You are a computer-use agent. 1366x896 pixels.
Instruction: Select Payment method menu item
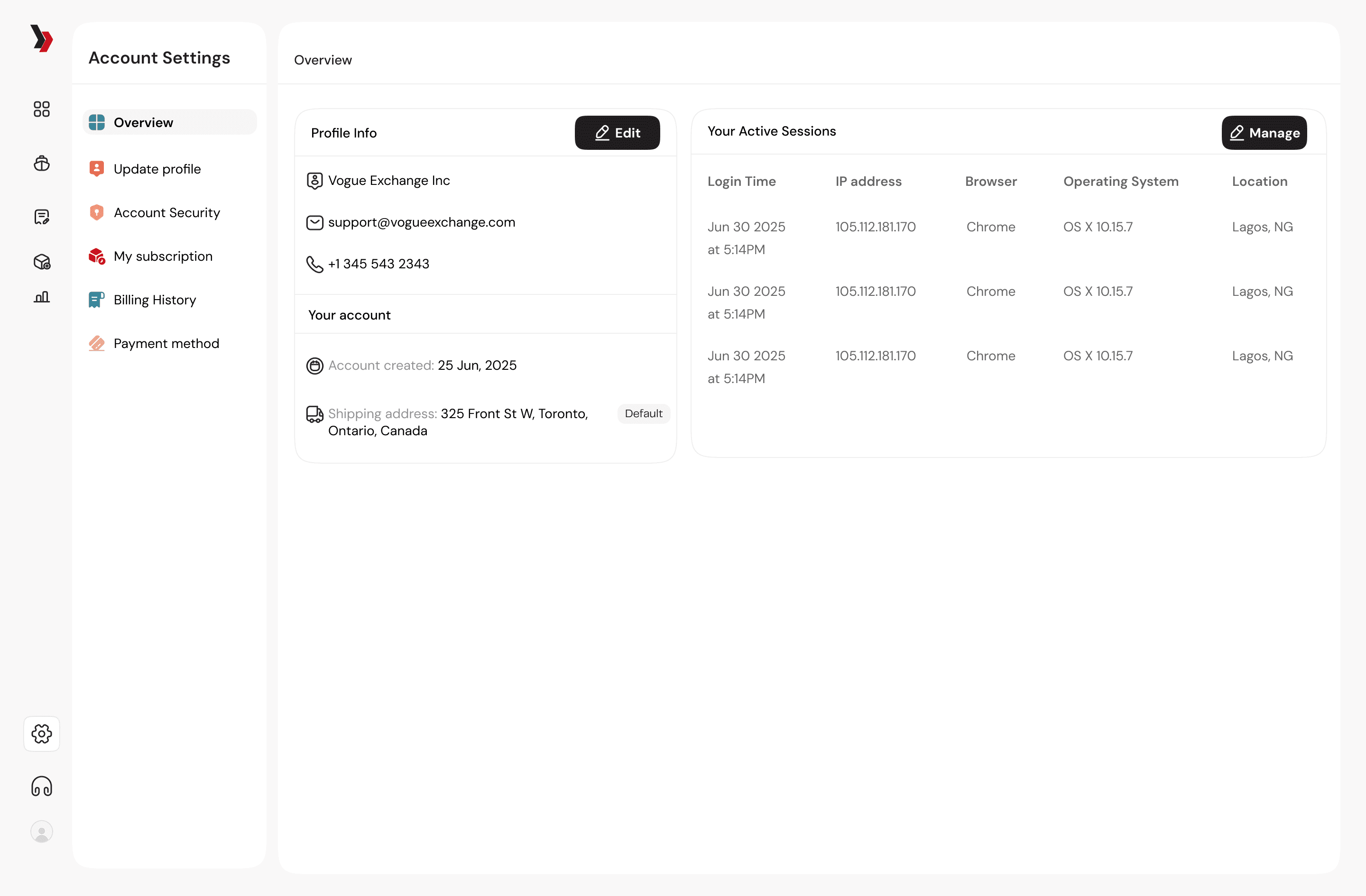click(166, 343)
